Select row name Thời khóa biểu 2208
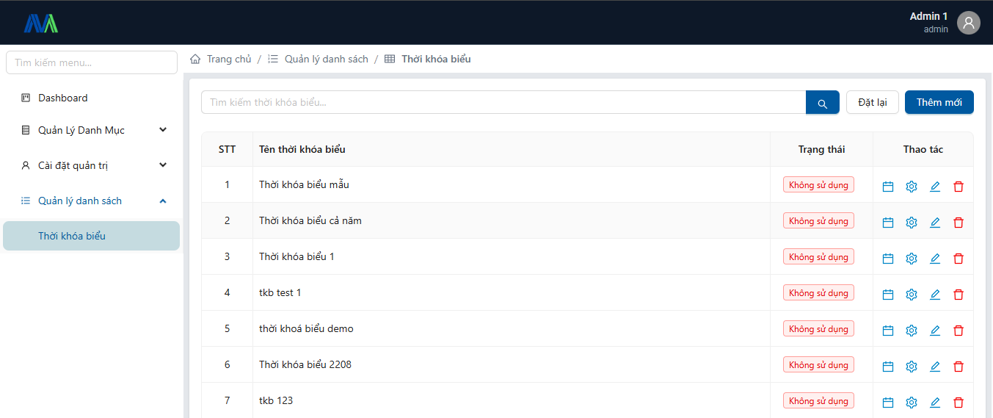Viewport: 993px width, 418px height. (x=305, y=365)
